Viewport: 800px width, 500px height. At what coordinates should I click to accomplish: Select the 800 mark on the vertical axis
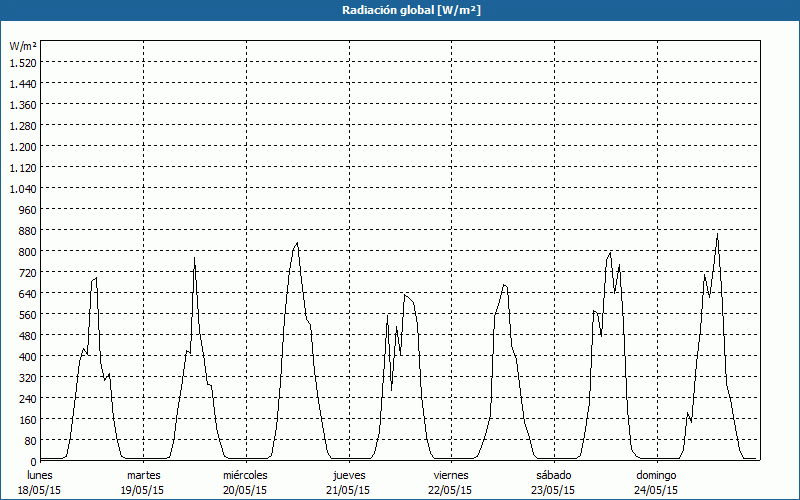27,251
